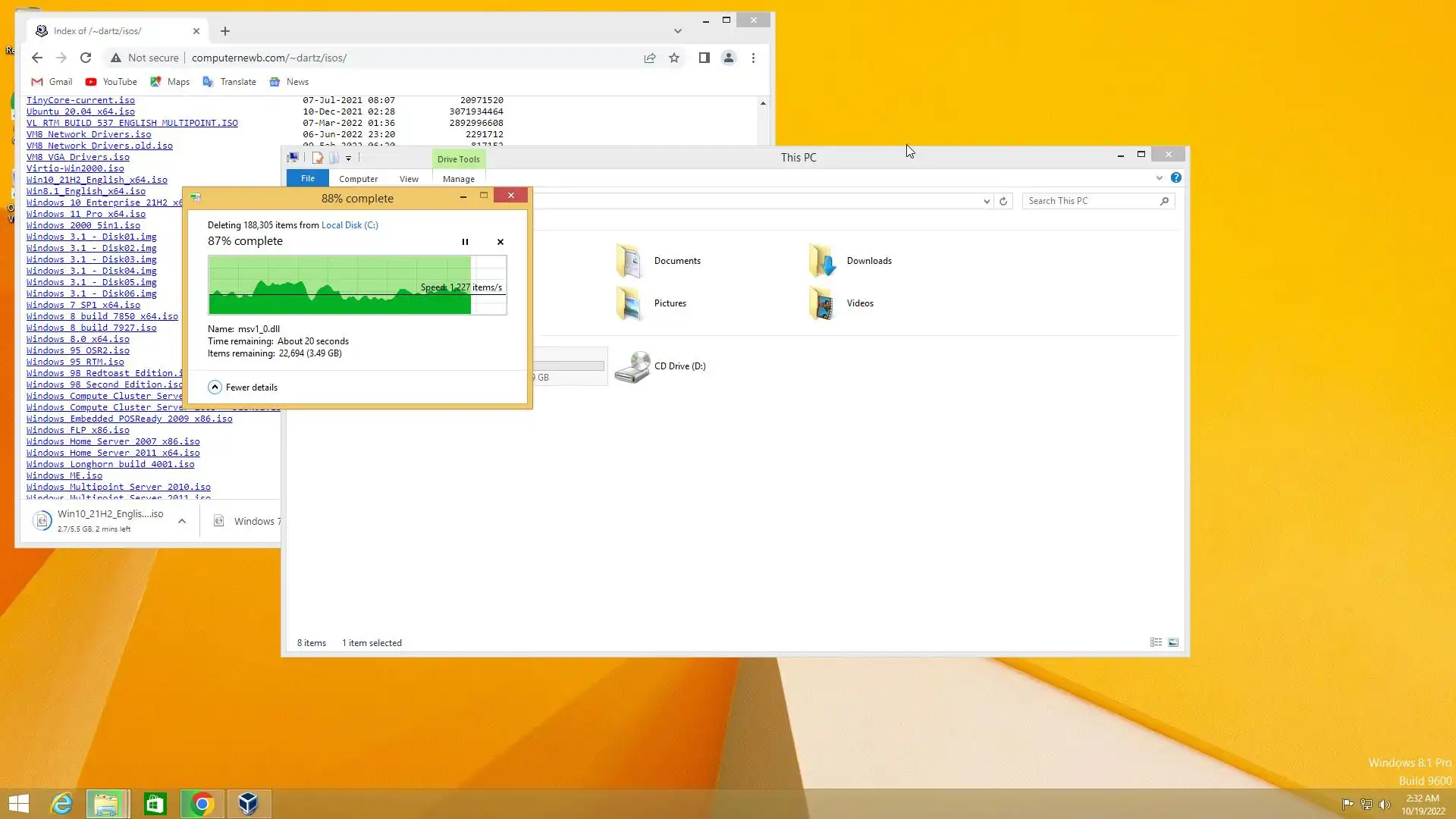Open Ubuntu_20.04_x64.iso link
Screen dimensions: 1456x819
click(x=80, y=111)
